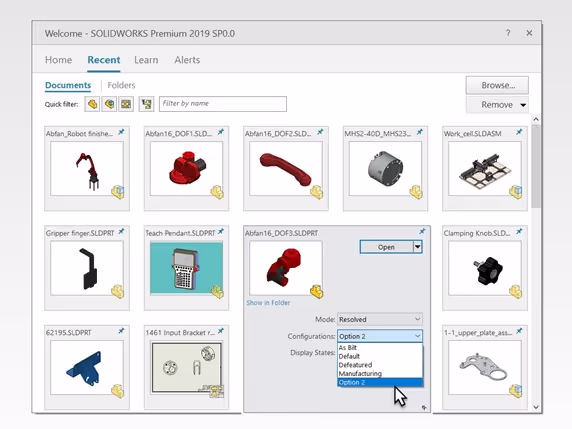572x429 pixels.
Task: Pin the Clamping Knob document
Action: (519, 231)
